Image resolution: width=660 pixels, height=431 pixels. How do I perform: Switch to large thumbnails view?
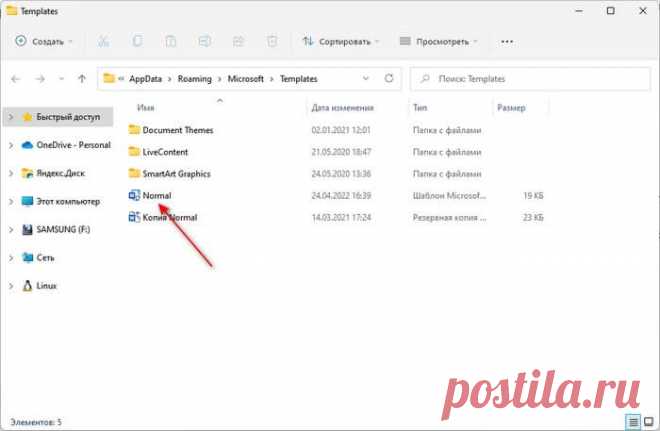click(649, 421)
